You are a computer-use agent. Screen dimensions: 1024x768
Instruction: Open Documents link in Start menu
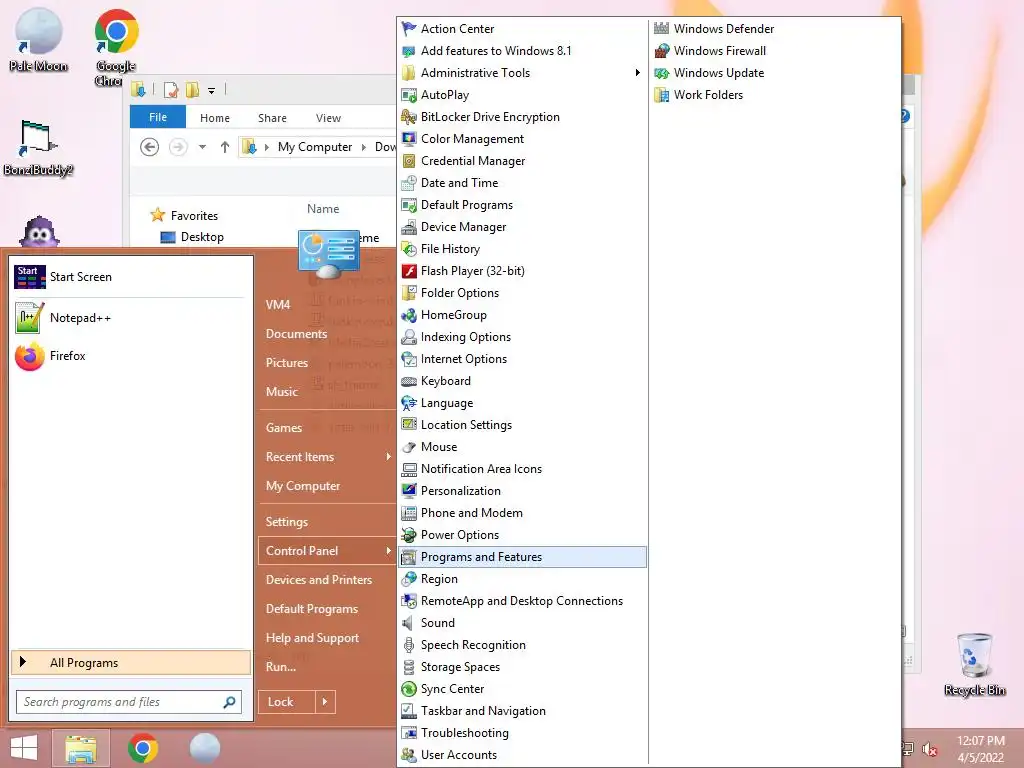296,334
